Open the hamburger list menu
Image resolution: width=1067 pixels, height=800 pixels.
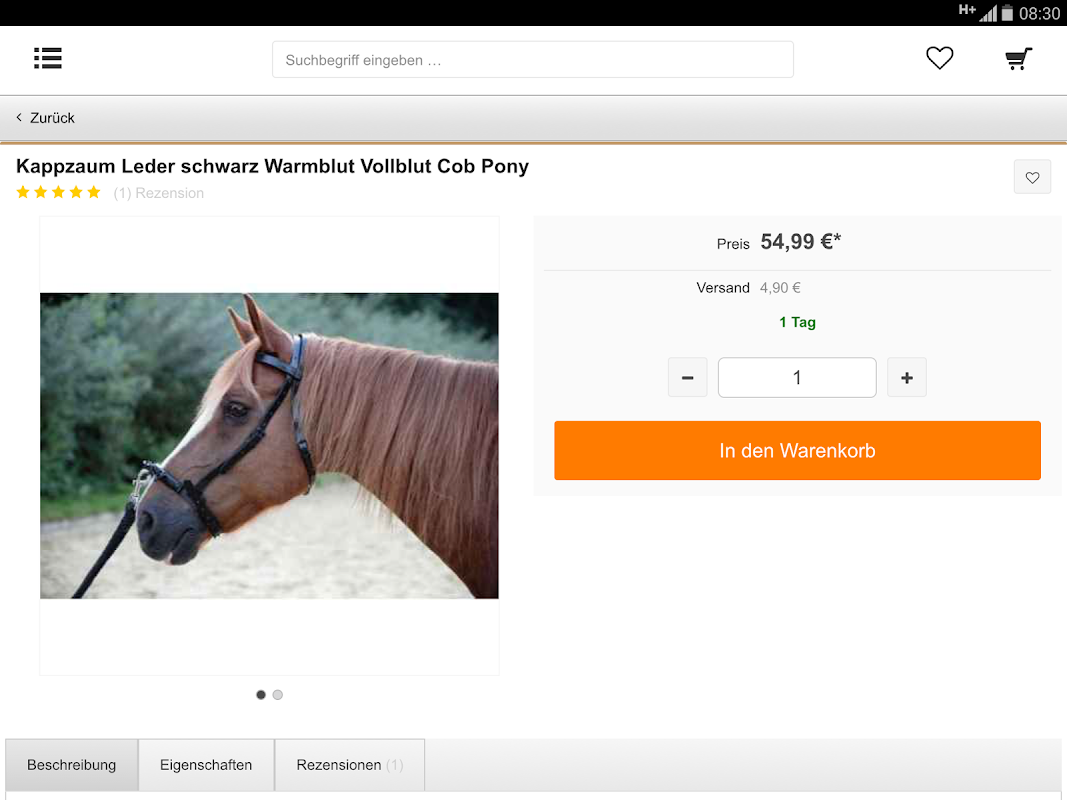48,59
